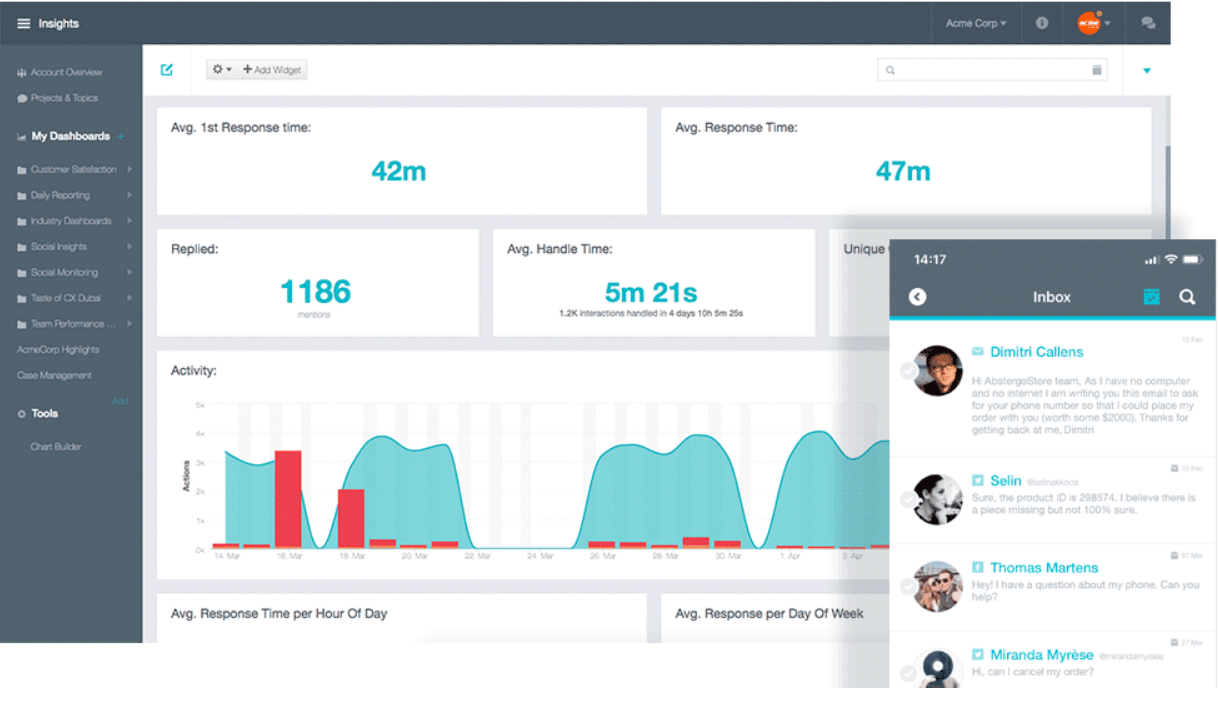This screenshot has width=1218, height=711.
Task: Open the dashboard edit icon near top left
Action: tap(167, 70)
